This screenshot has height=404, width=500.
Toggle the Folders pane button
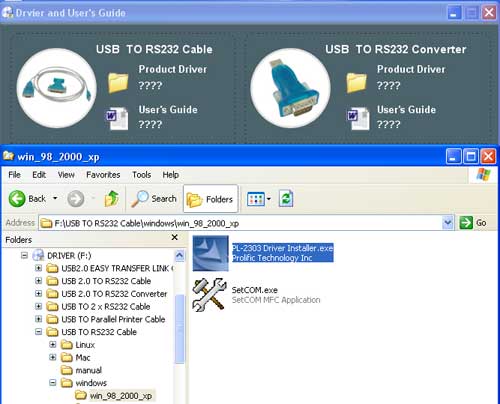coord(211,199)
